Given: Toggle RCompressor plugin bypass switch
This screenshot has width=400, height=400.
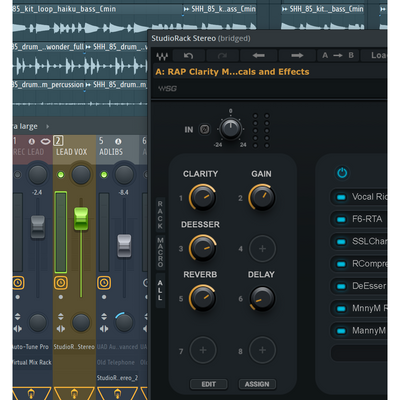Looking at the screenshot, I should [x=341, y=264].
